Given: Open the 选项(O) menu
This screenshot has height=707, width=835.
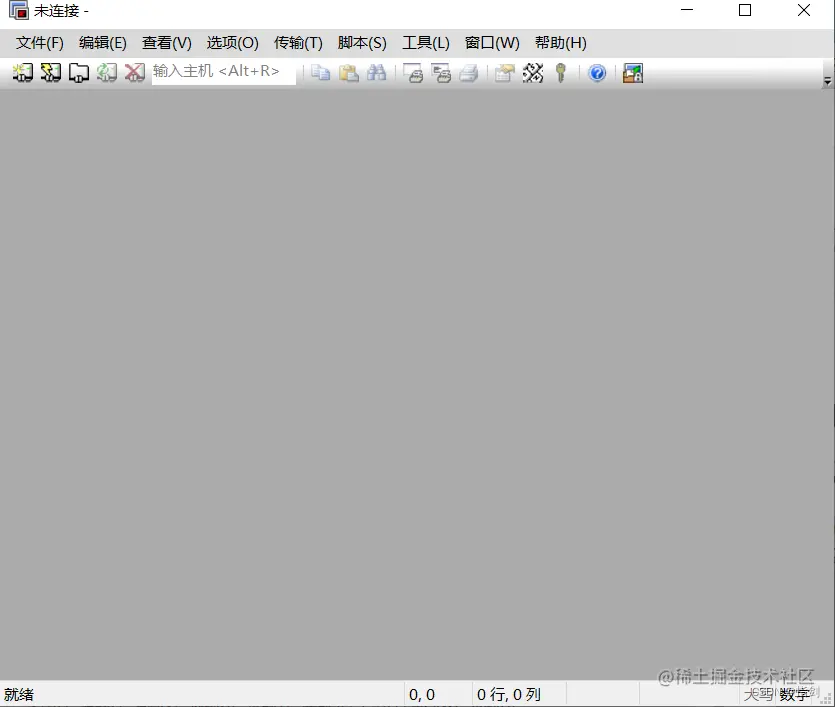Looking at the screenshot, I should (233, 43).
